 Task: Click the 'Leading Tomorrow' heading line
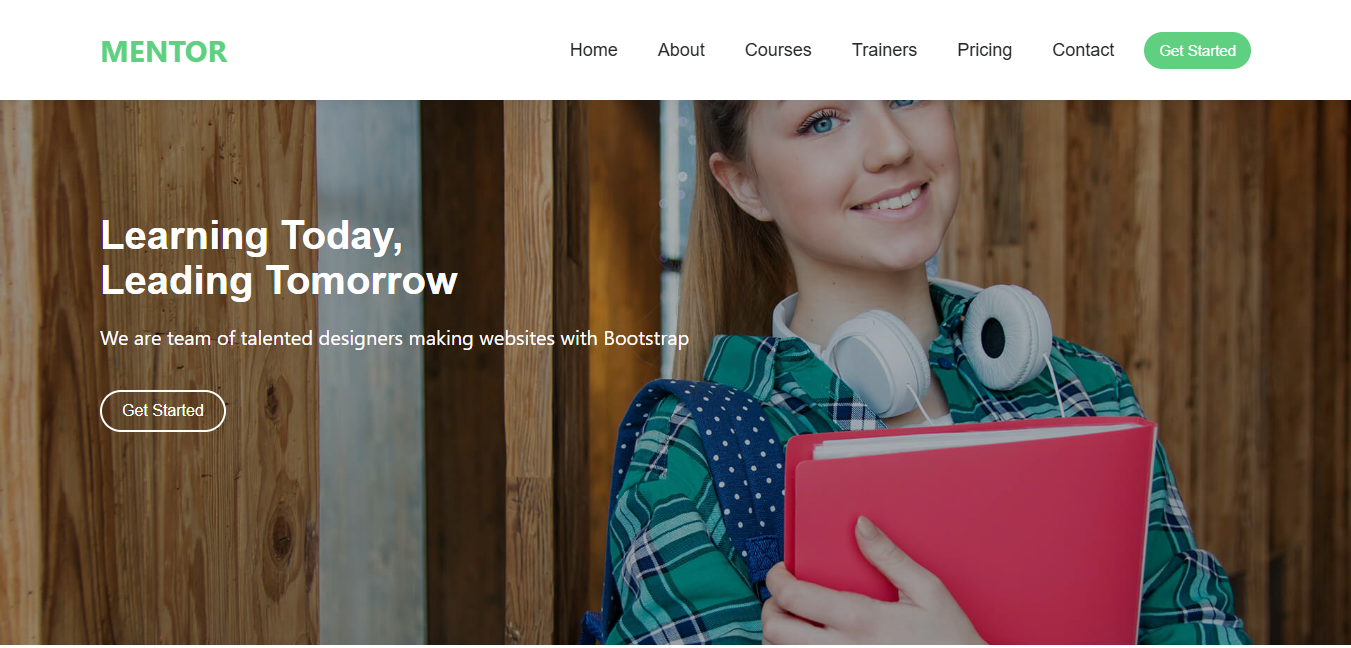[x=279, y=281]
